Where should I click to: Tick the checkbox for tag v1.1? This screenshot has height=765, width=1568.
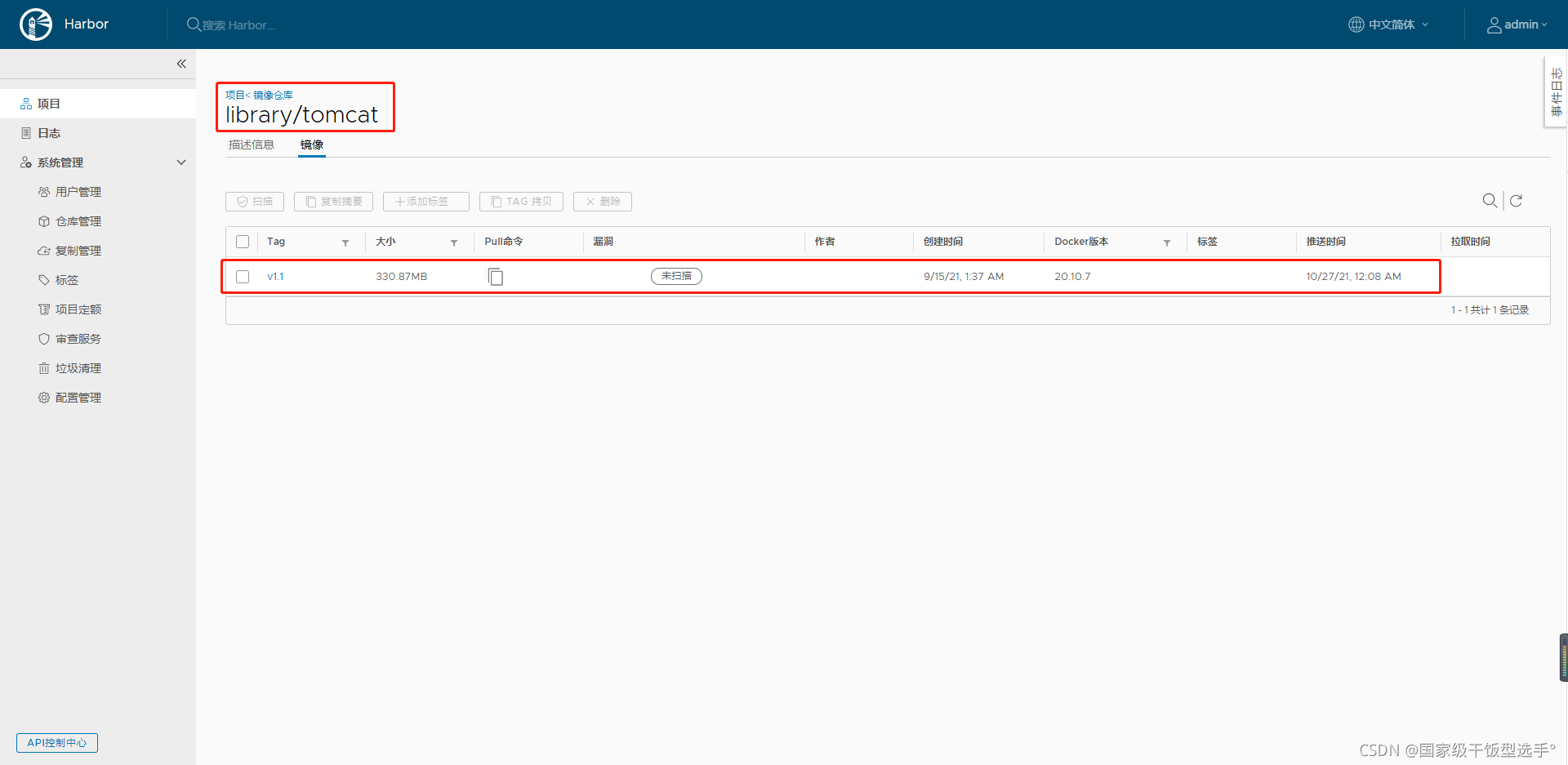click(243, 277)
